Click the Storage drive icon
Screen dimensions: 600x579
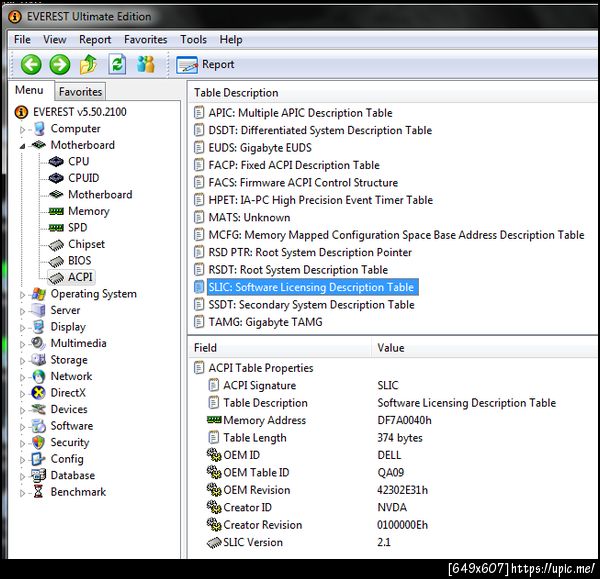39,360
